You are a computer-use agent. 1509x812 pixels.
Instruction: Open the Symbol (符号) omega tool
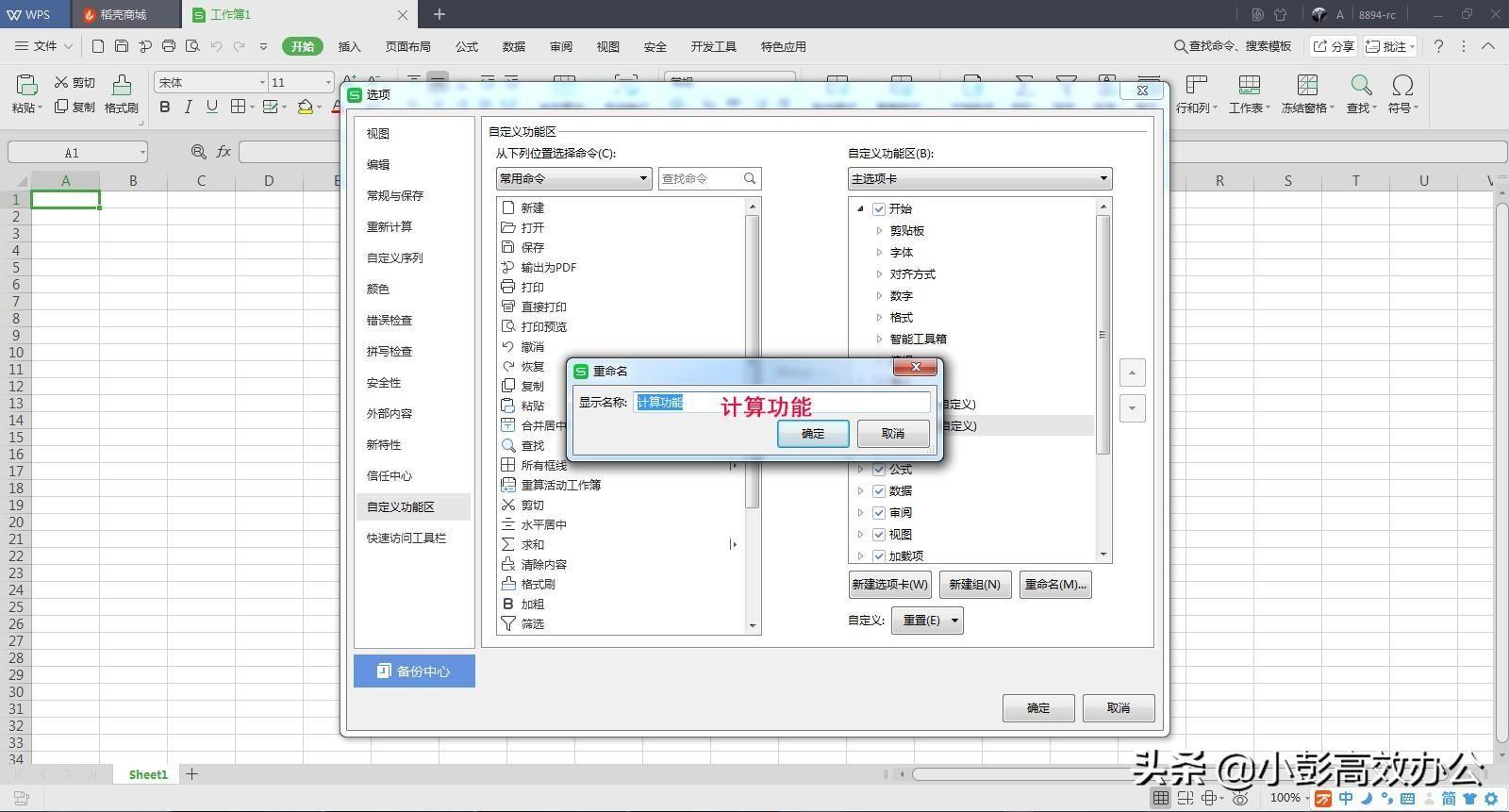click(x=1402, y=94)
